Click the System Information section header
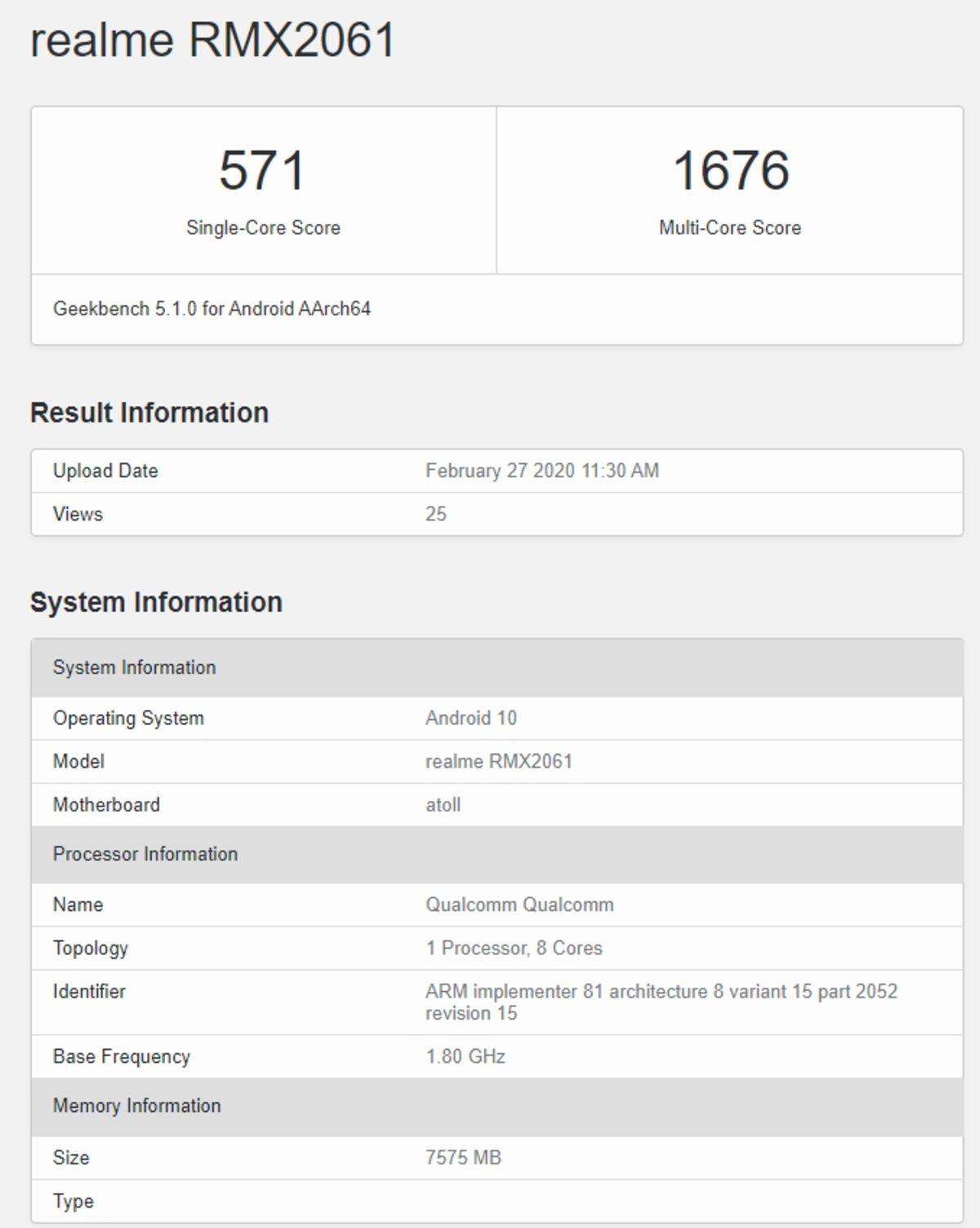This screenshot has height=1228, width=980. click(155, 602)
